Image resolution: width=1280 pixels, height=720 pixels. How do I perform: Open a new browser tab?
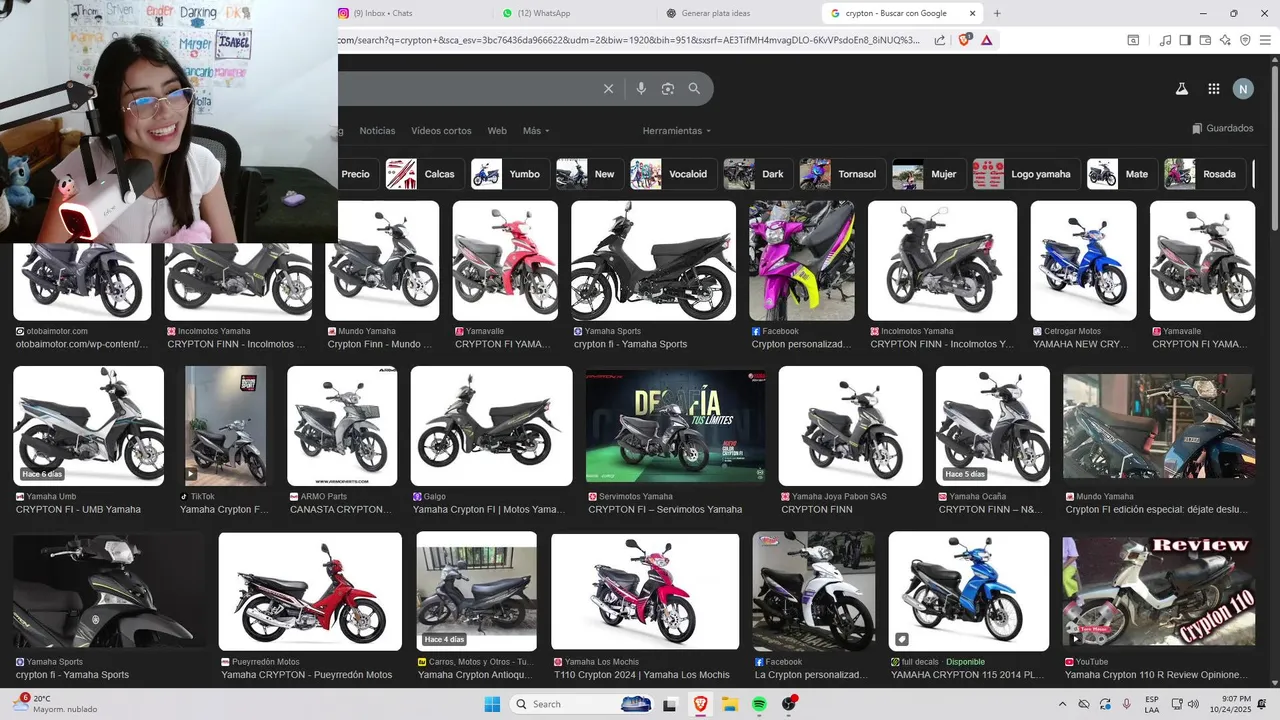[x=997, y=13]
